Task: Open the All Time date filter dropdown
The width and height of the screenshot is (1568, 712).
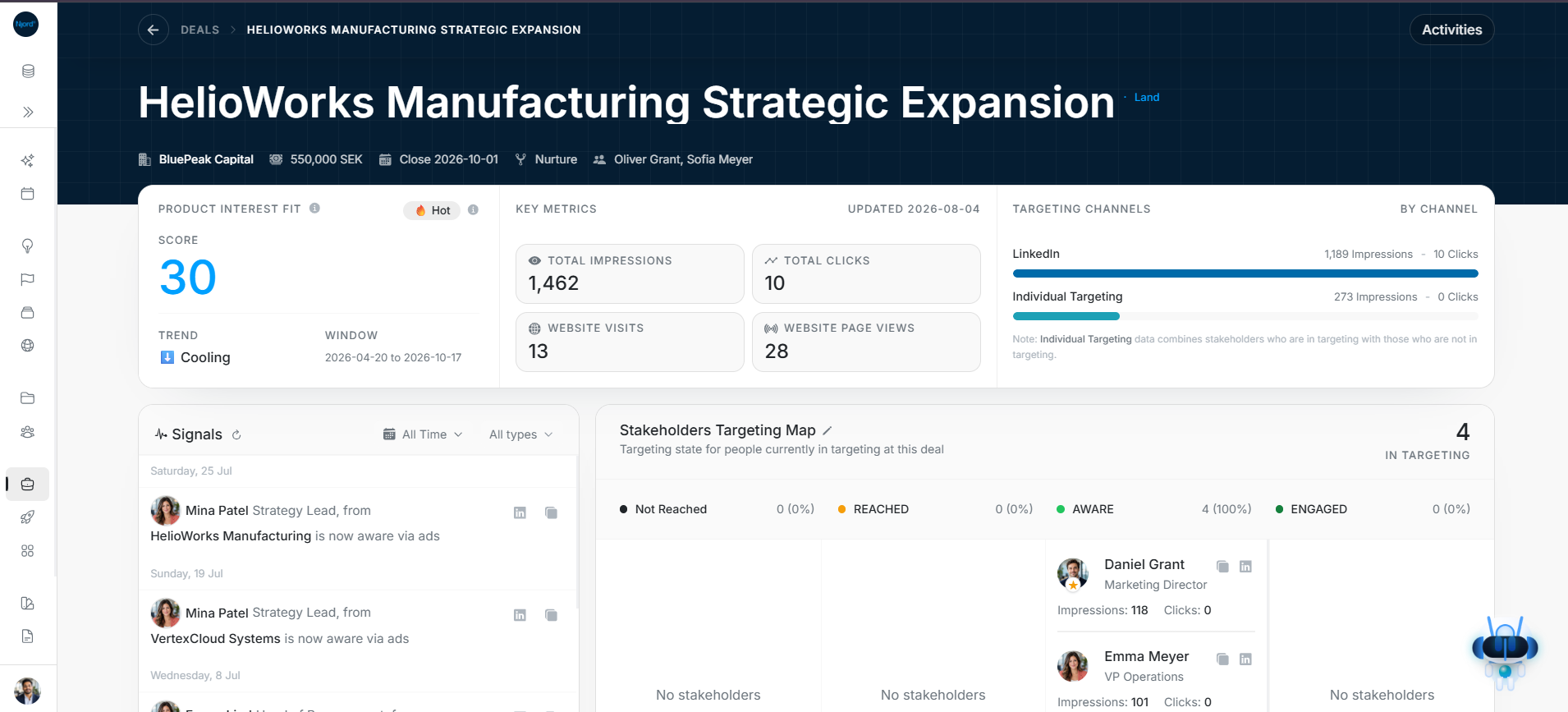Action: click(423, 434)
